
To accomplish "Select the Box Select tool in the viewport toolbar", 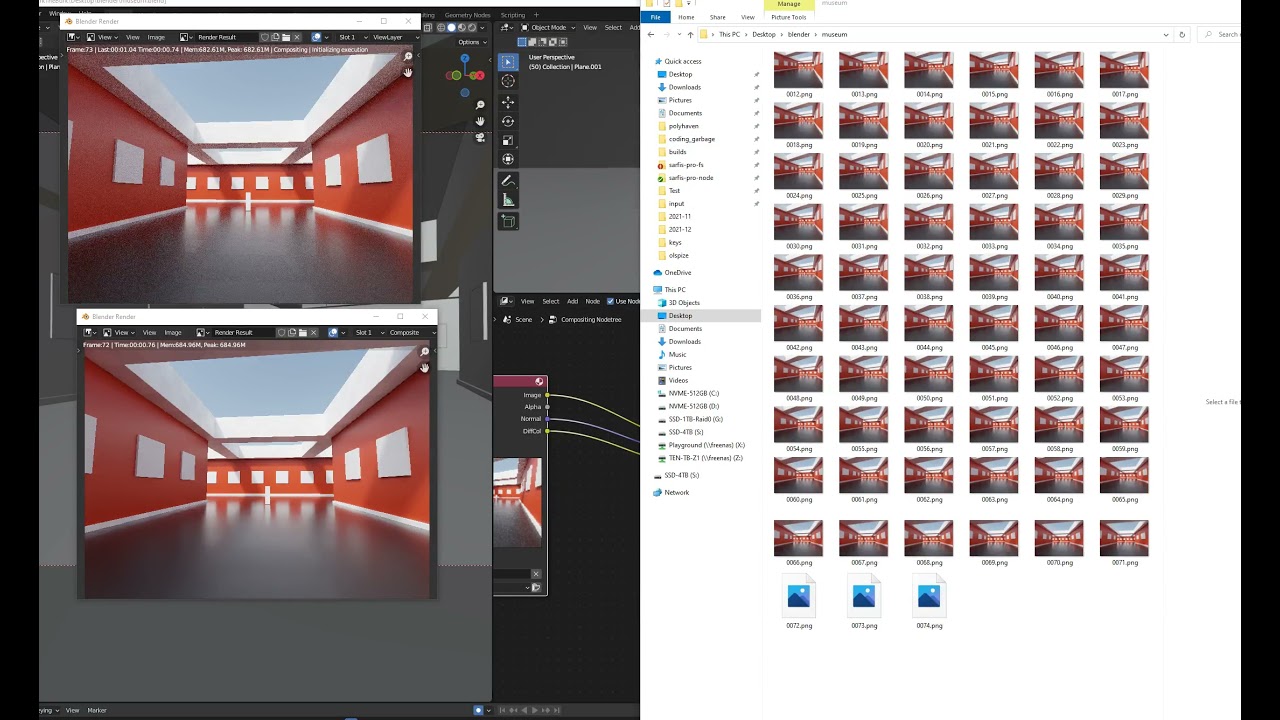I will (507, 61).
